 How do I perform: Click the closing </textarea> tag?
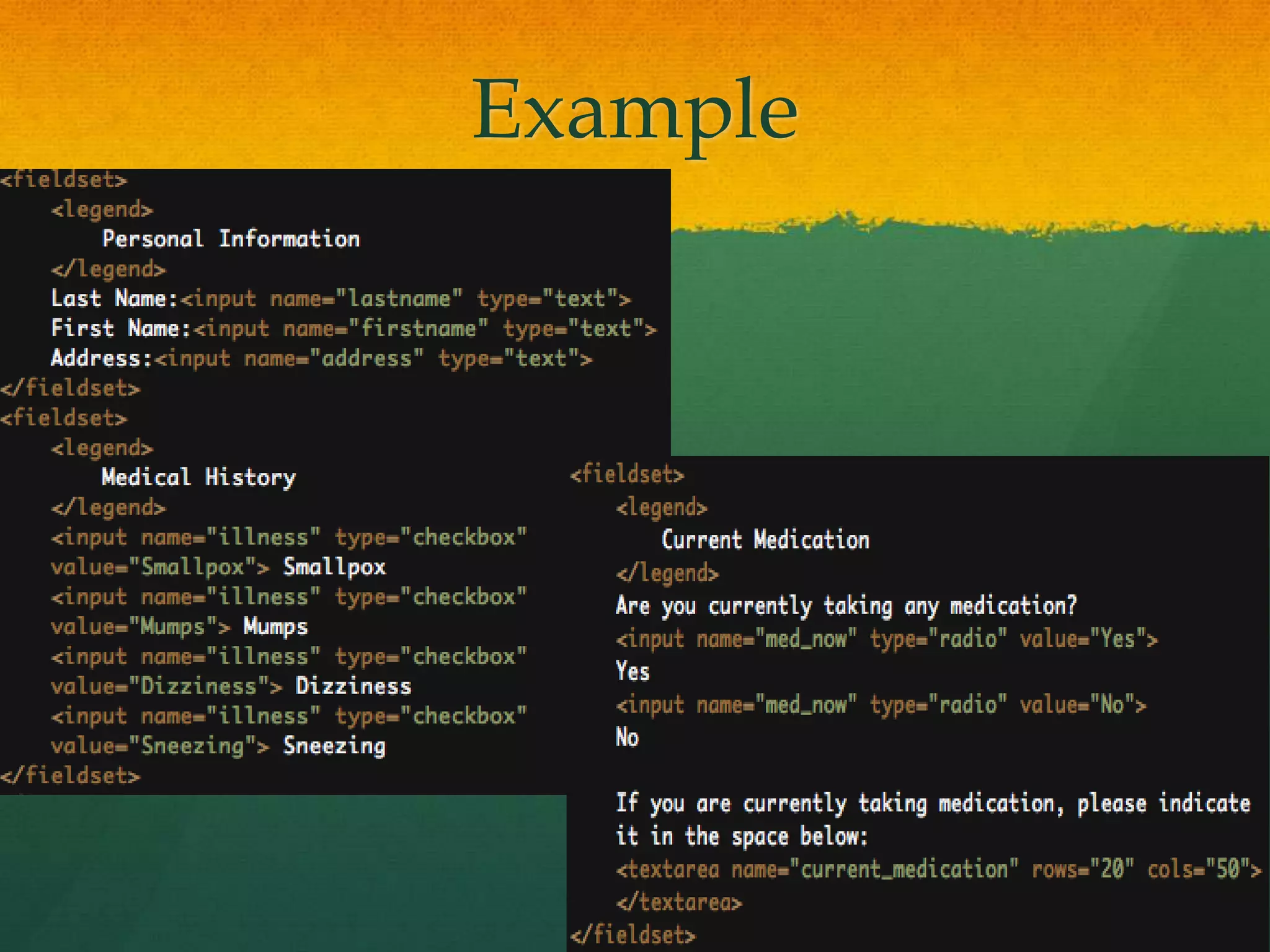coord(679,902)
